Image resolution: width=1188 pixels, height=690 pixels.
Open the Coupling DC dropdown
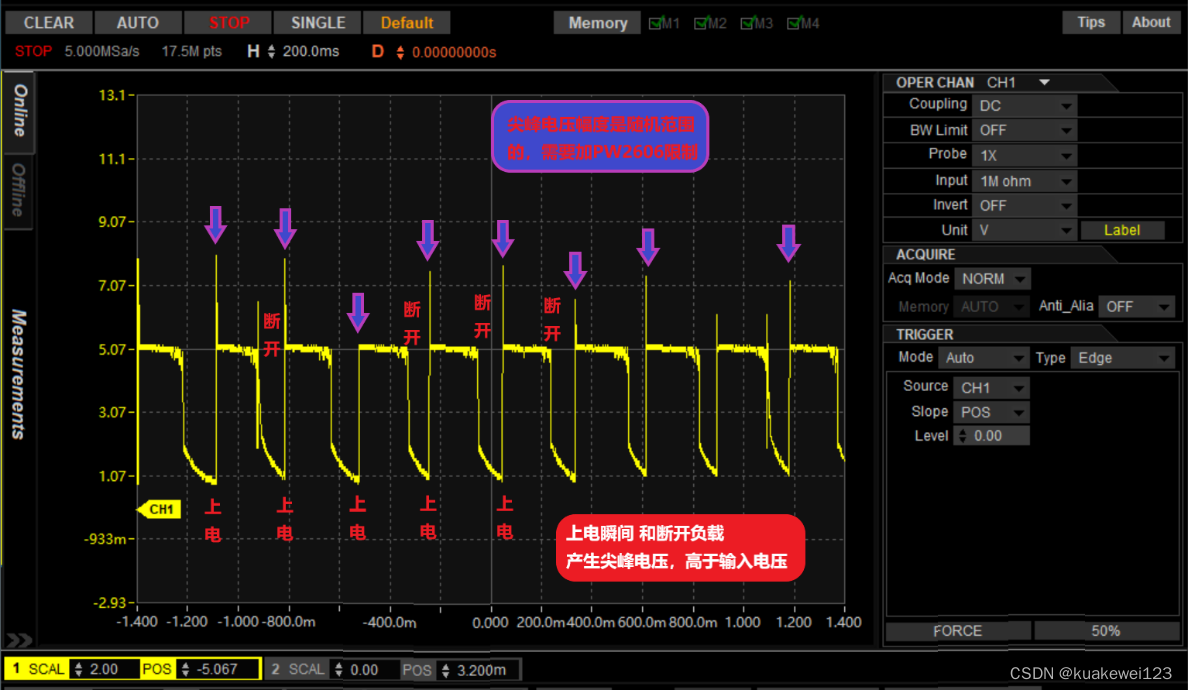pyautogui.click(x=1024, y=106)
